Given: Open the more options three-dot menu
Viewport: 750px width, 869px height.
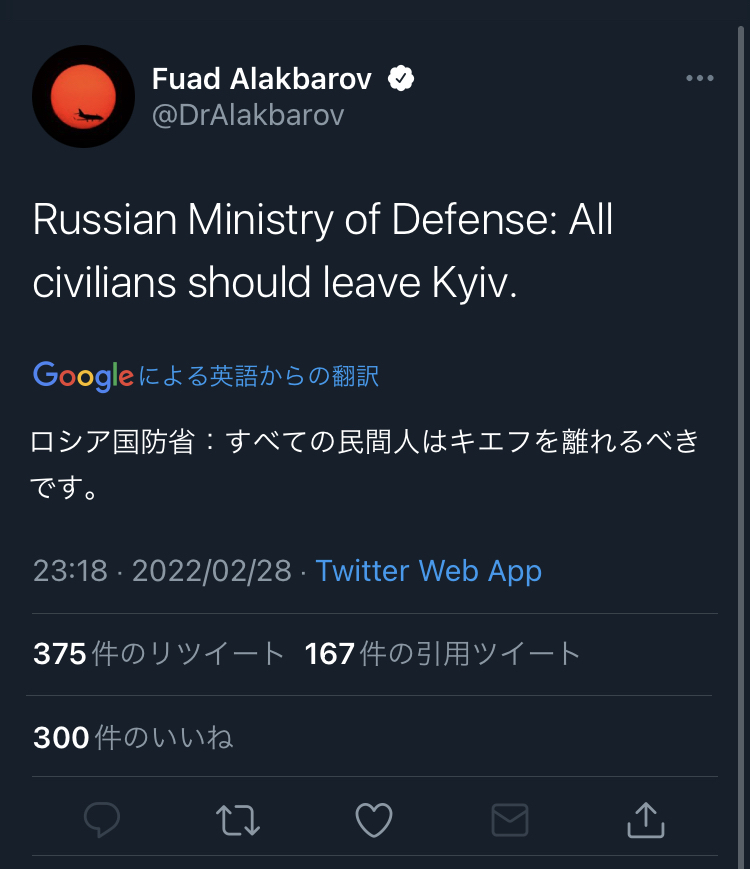Looking at the screenshot, I should click(x=700, y=80).
